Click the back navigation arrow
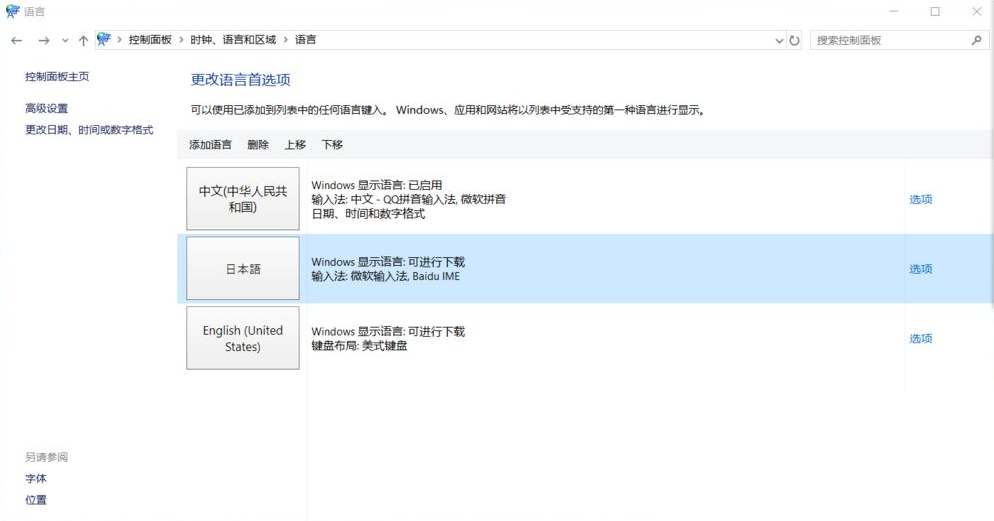The width and height of the screenshot is (994, 521). click(x=16, y=41)
